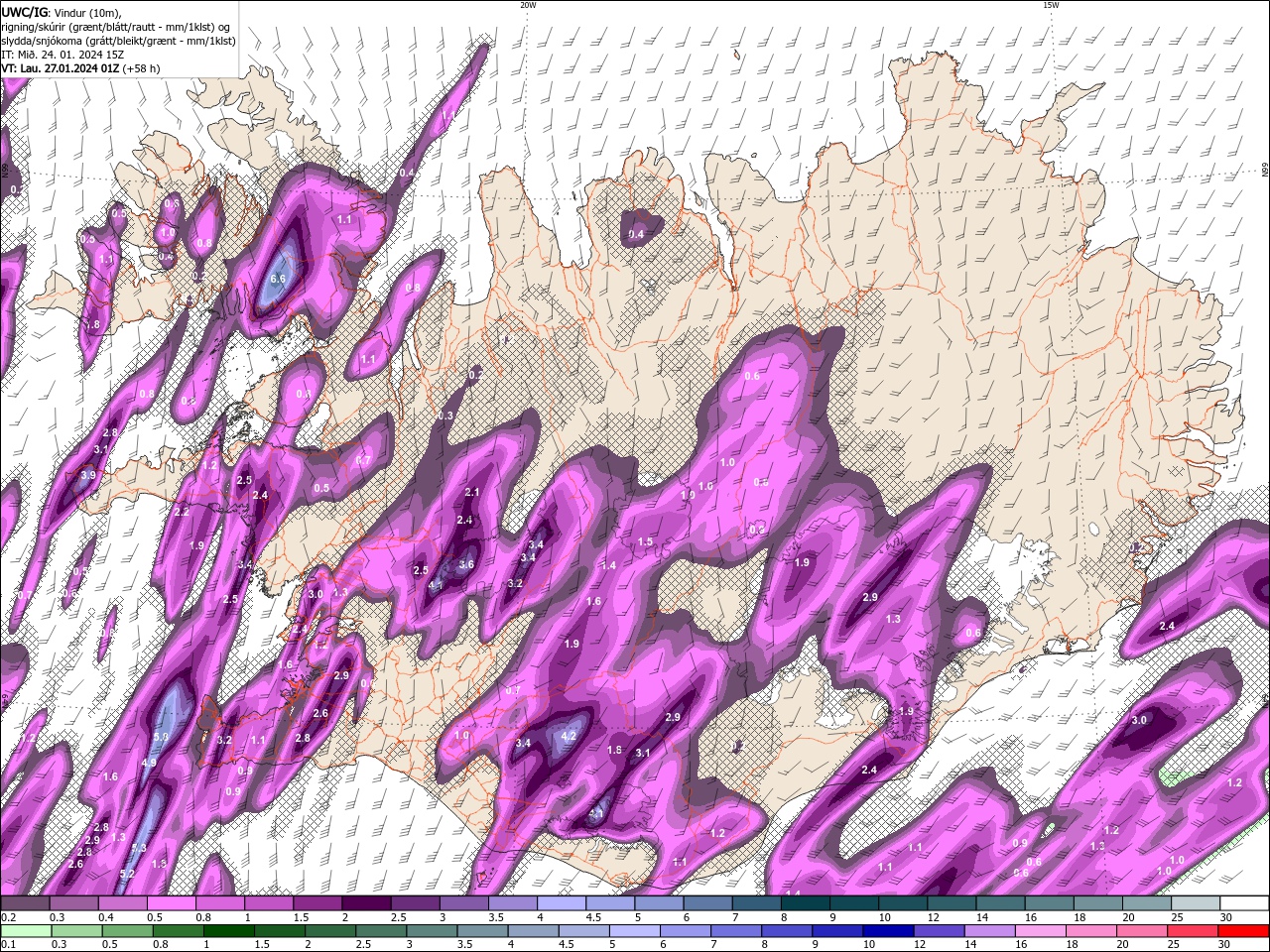Click the 3.9 precipitation value on the map
1270x952 pixels.
[x=87, y=475]
